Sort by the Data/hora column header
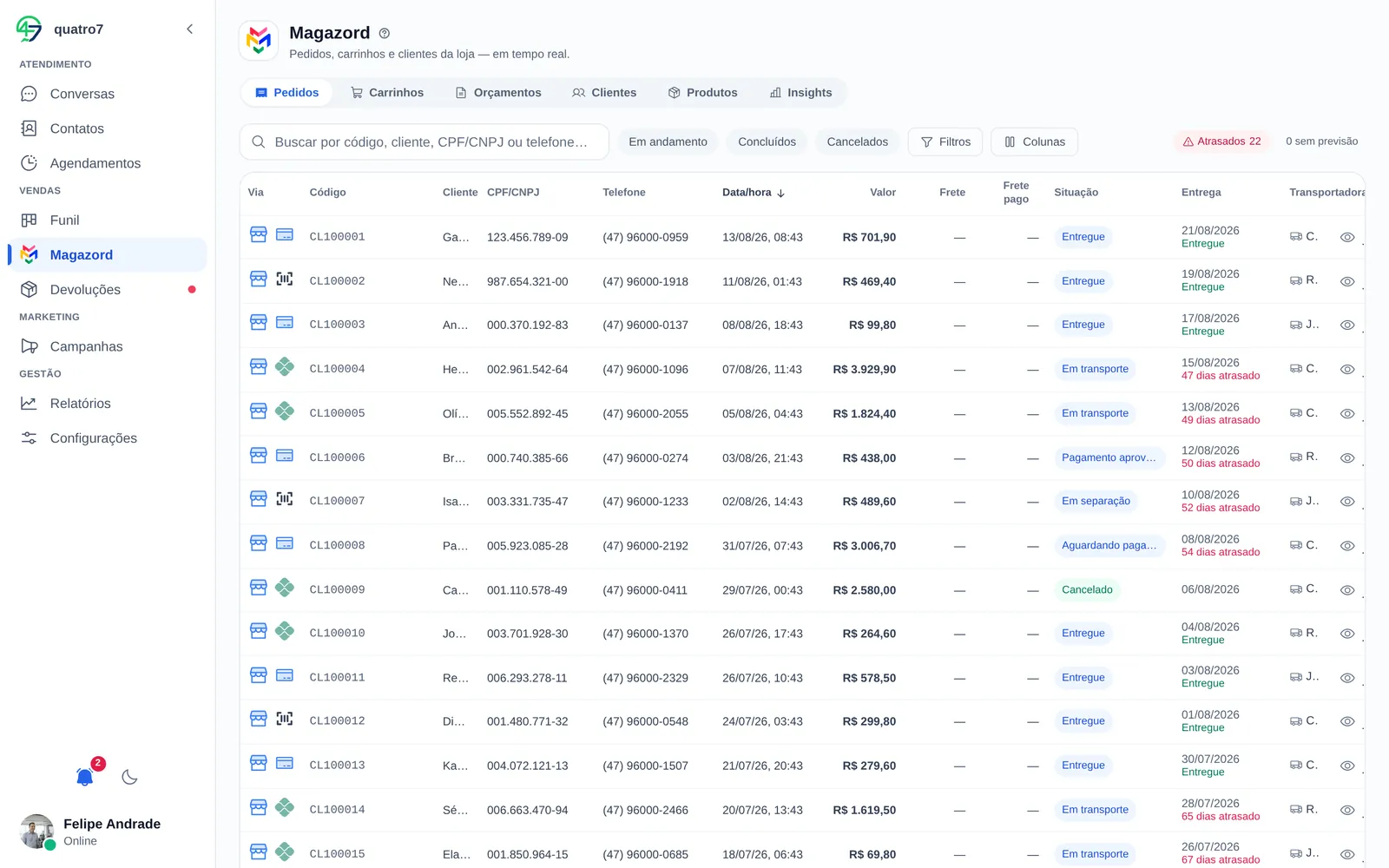1389x868 pixels. tap(754, 193)
